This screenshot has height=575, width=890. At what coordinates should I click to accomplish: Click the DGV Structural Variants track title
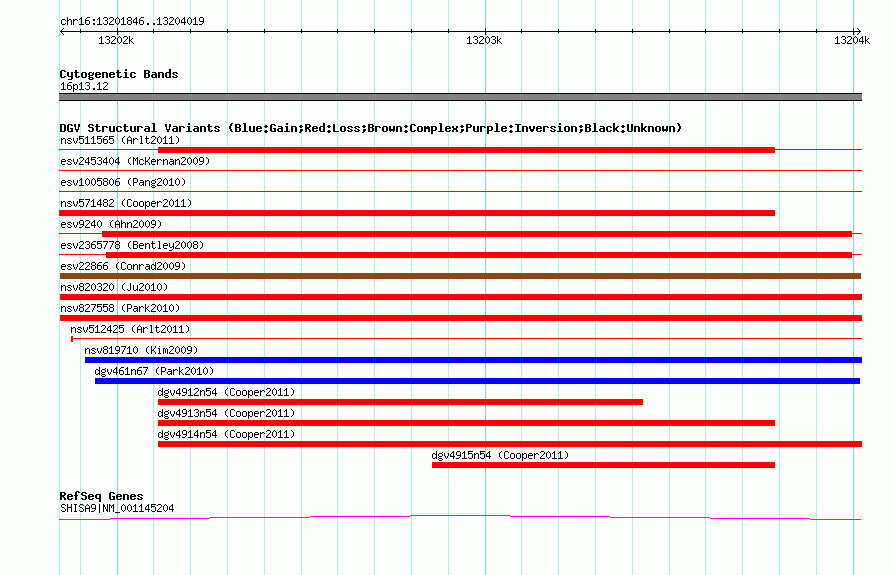pyautogui.click(x=371, y=128)
